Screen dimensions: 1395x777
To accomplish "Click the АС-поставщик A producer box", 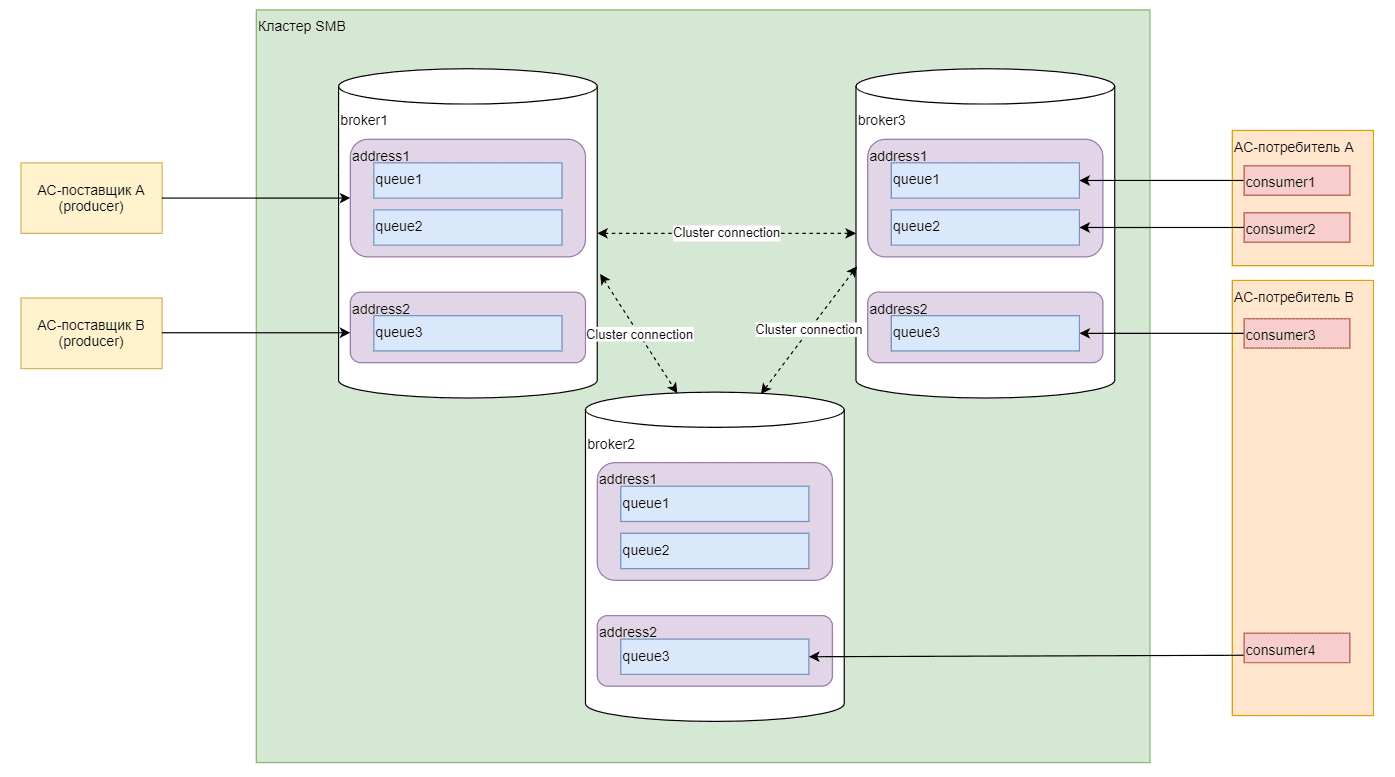I will (91, 198).
